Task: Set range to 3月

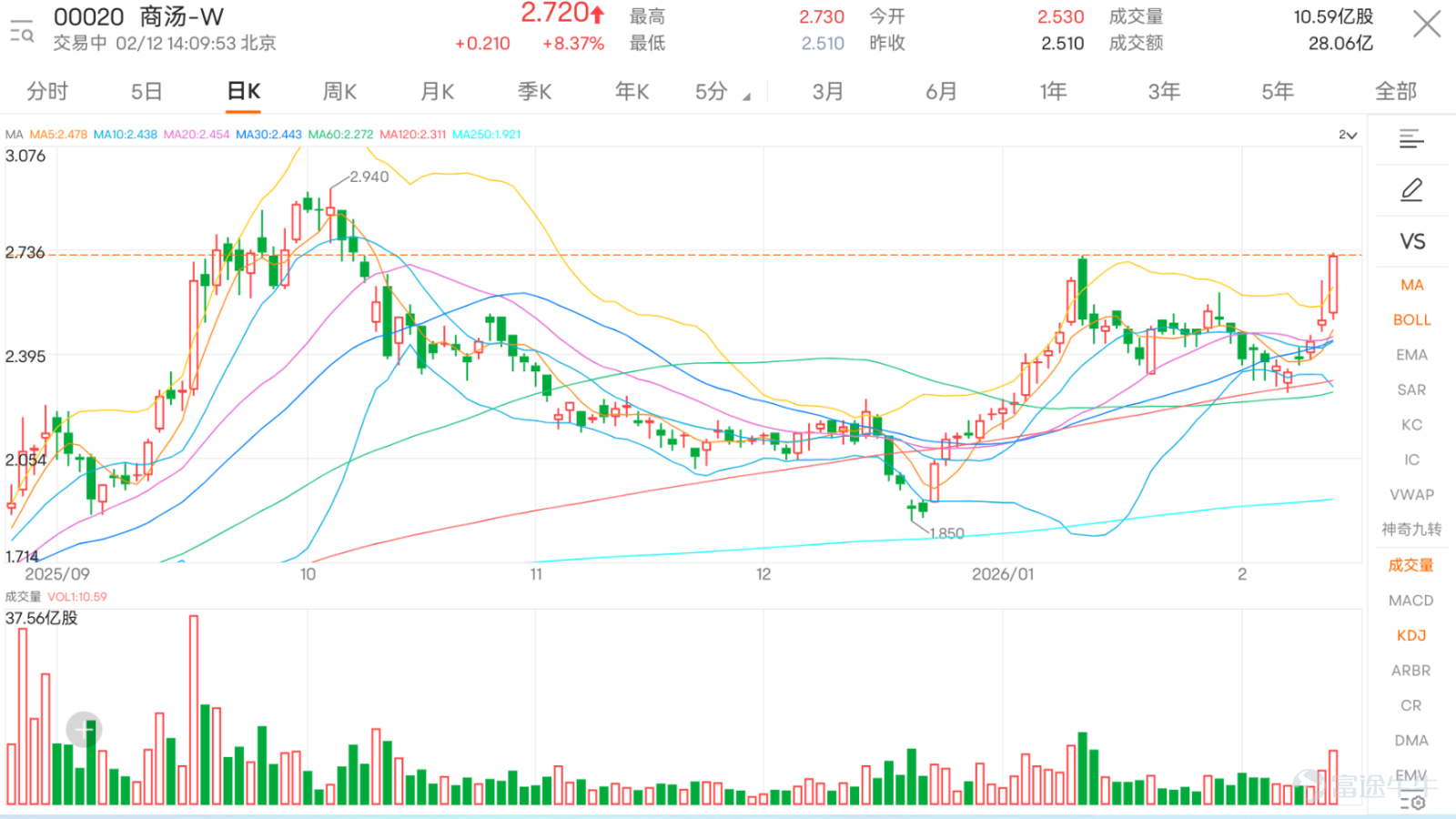Action: (827, 91)
